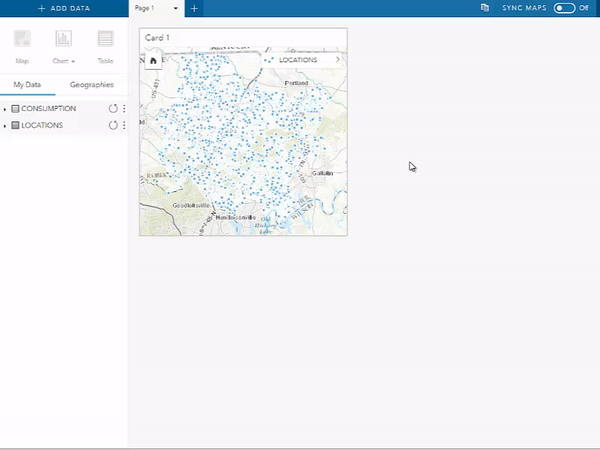Open the Page 1 tab dropdown arrow
Image resolution: width=600 pixels, height=450 pixels.
point(176,8)
